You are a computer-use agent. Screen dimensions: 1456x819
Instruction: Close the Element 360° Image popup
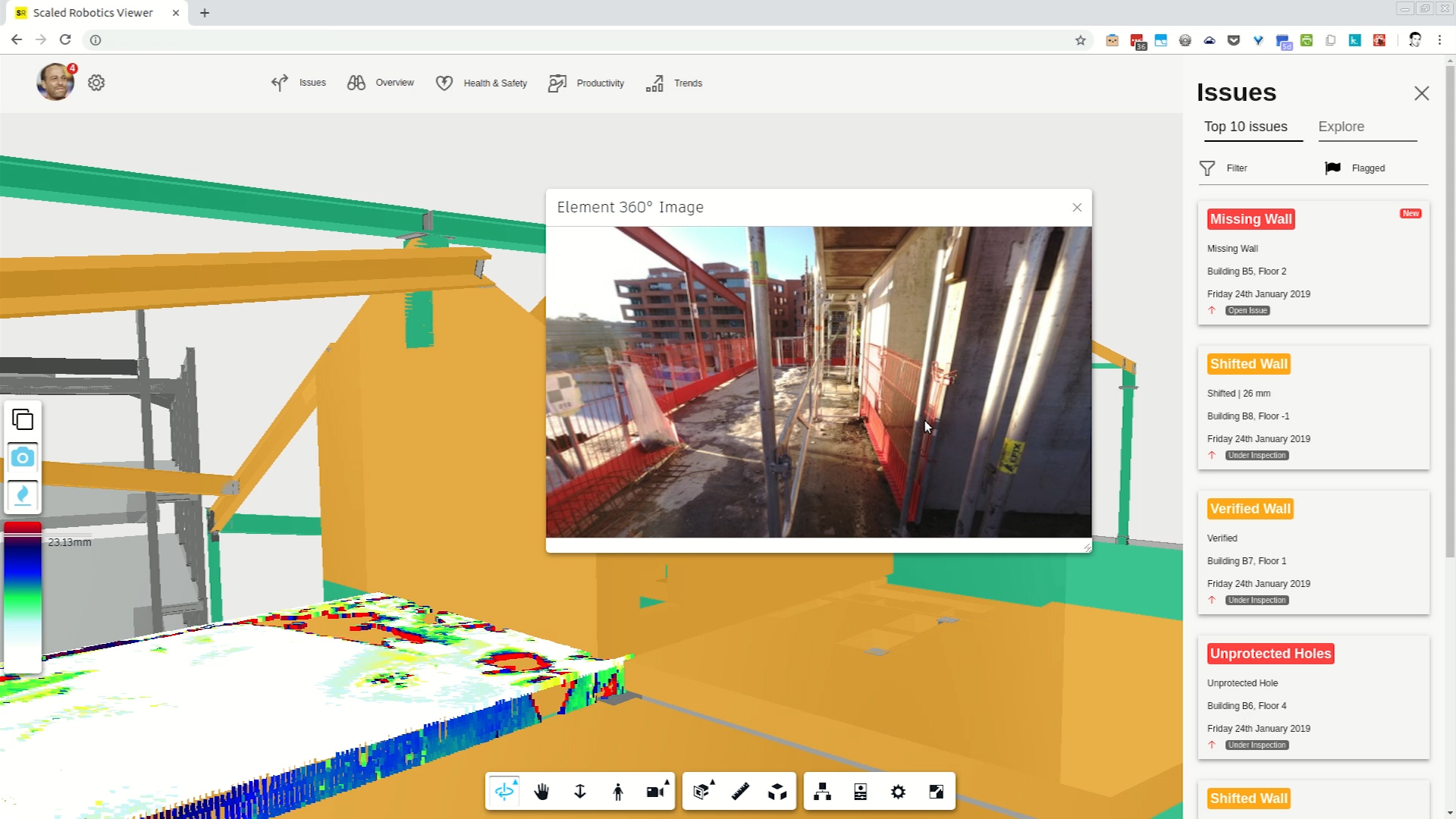[1077, 208]
